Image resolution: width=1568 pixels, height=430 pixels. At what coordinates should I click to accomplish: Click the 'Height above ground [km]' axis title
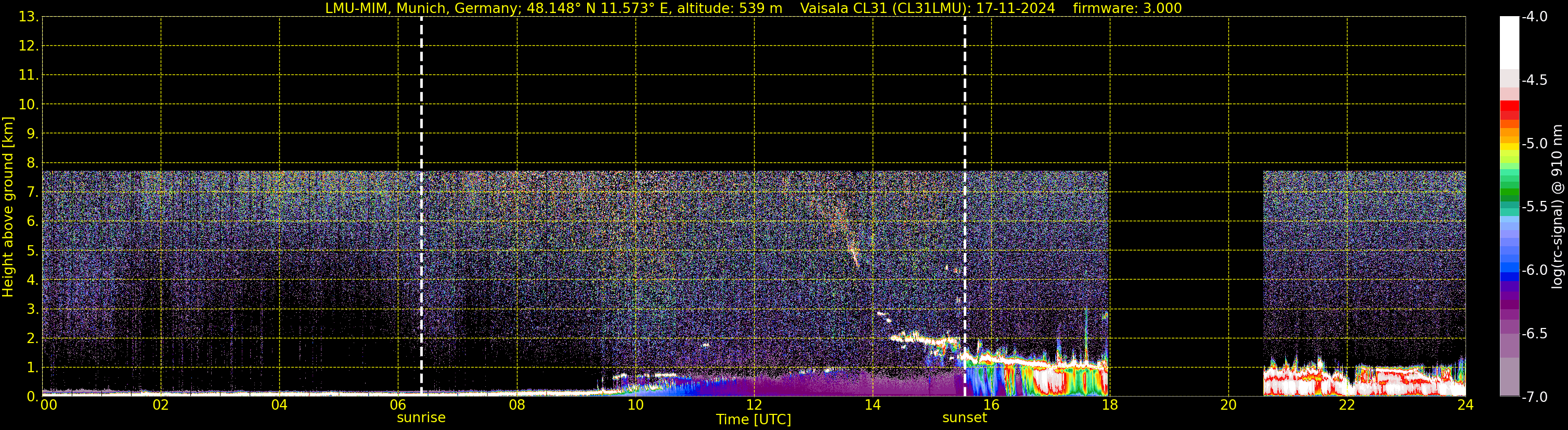(x=8, y=207)
